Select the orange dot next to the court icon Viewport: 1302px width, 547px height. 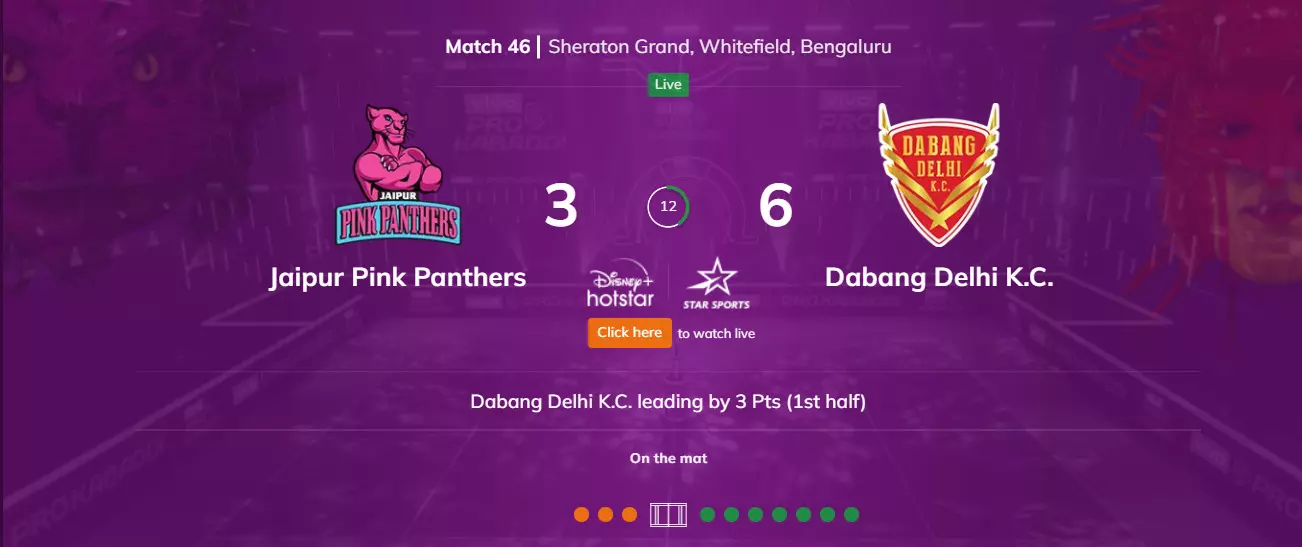pos(629,515)
